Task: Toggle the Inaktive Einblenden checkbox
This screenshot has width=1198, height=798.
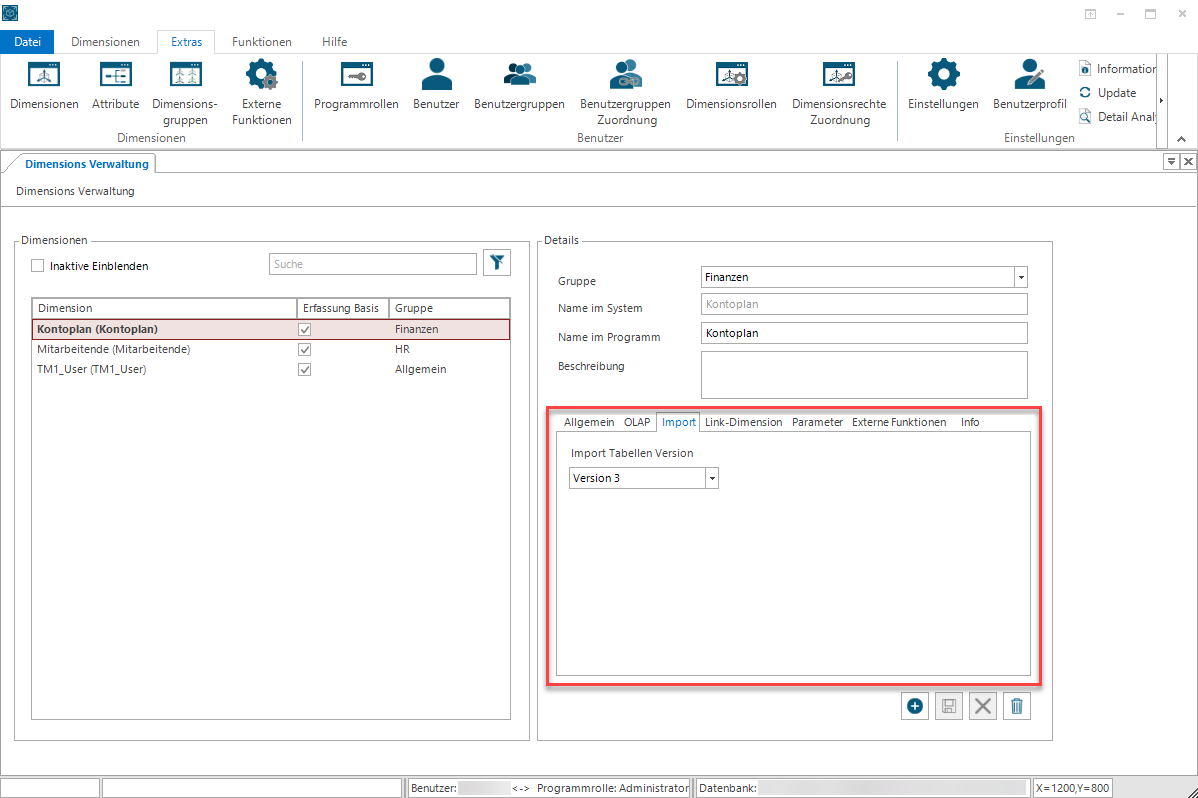Action: 37,266
